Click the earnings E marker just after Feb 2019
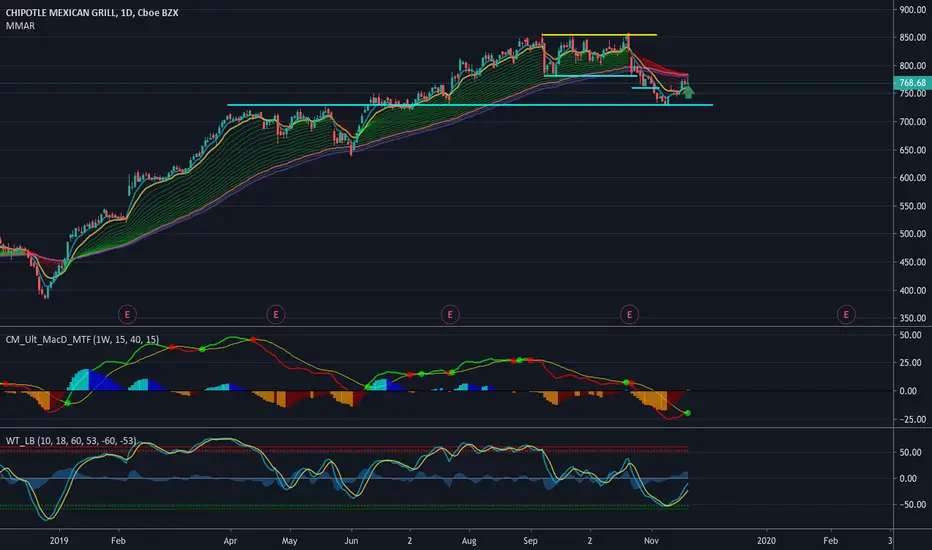The image size is (932, 550). pyautogui.click(x=127, y=314)
